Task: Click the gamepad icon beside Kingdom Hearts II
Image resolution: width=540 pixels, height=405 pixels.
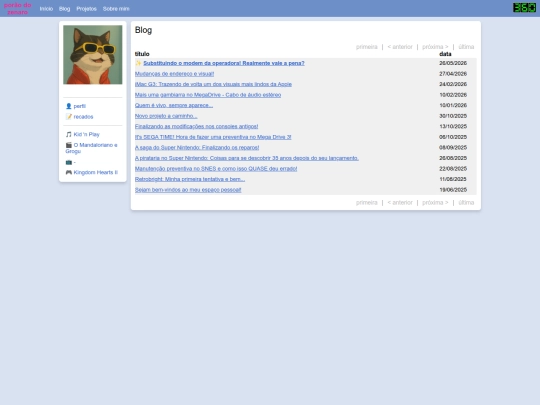Action: click(69, 172)
